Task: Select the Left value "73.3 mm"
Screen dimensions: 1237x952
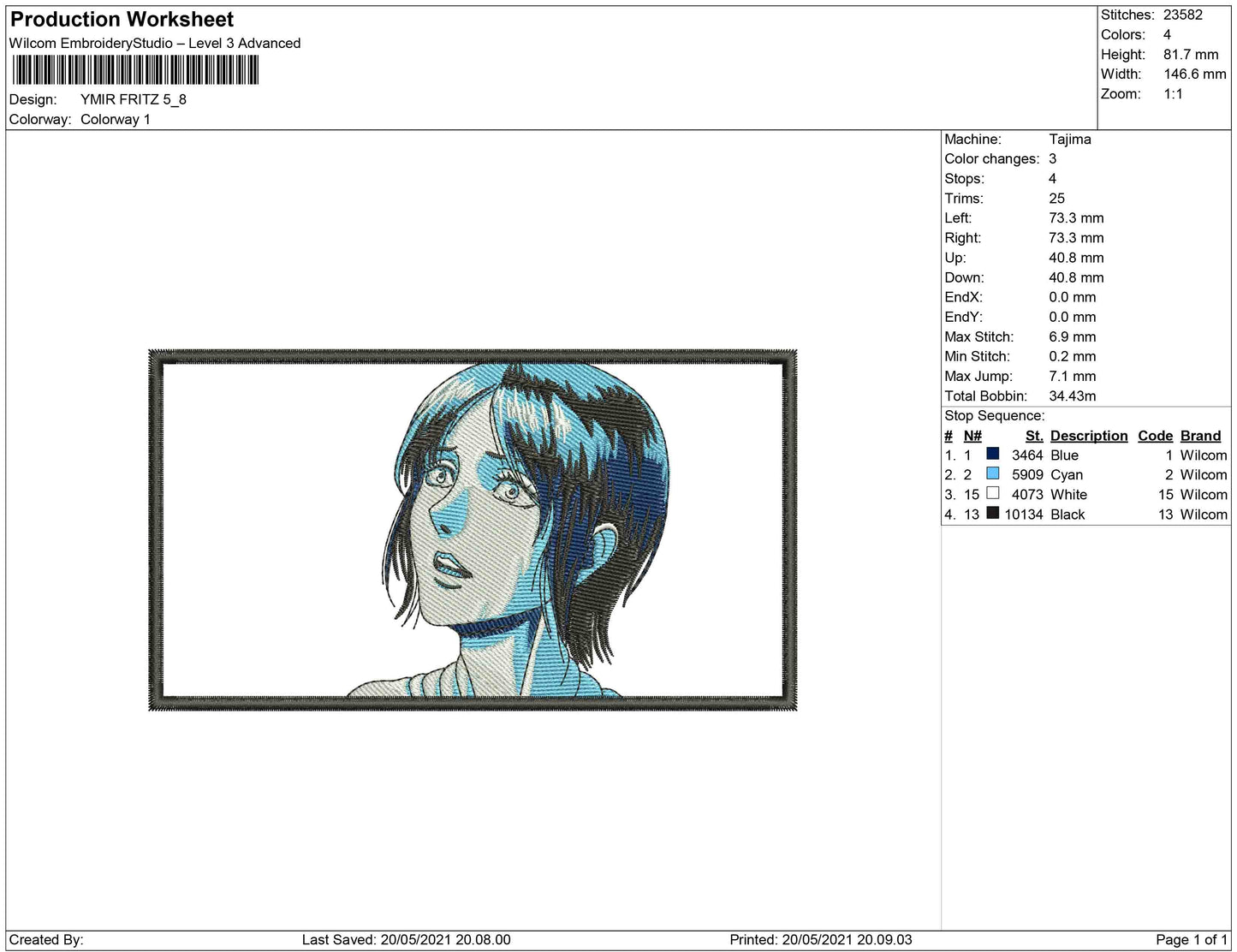Action: click(x=1077, y=217)
